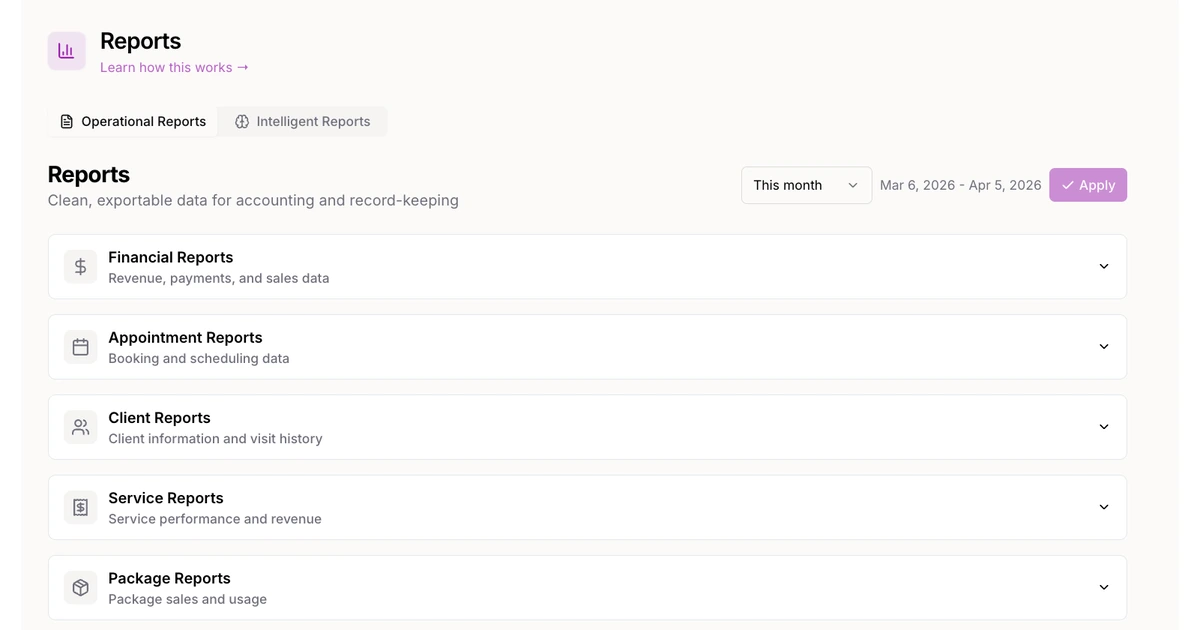Open the Learn how this works link
Viewport: 1200px width, 630px height.
coord(174,67)
